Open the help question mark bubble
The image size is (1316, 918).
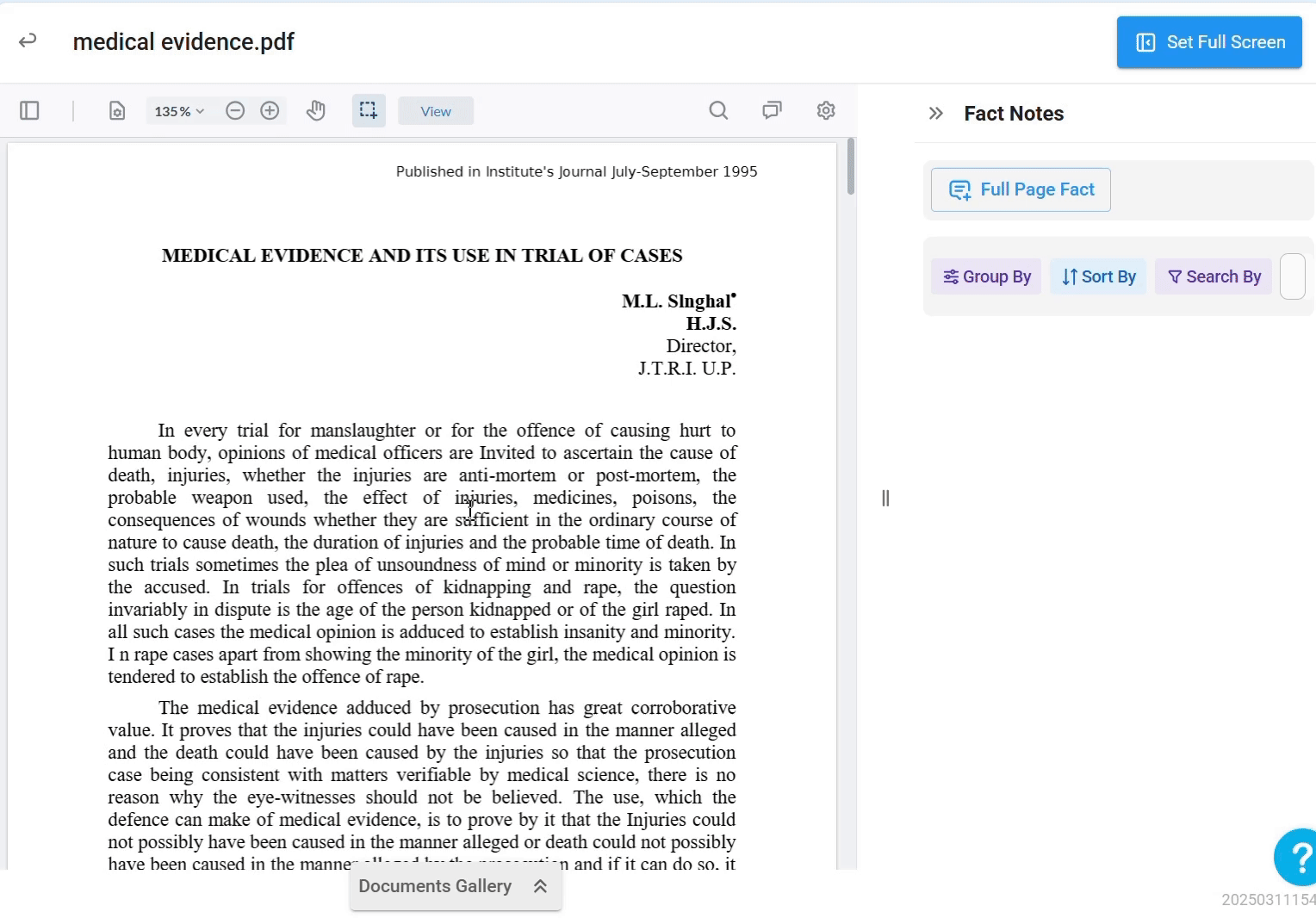pos(1295,857)
